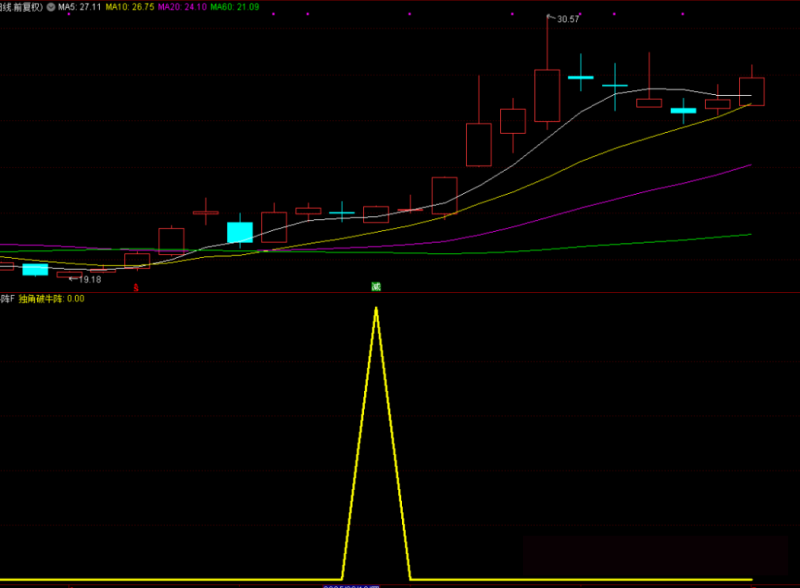Click the first cyan cross doji candle

click(x=342, y=213)
